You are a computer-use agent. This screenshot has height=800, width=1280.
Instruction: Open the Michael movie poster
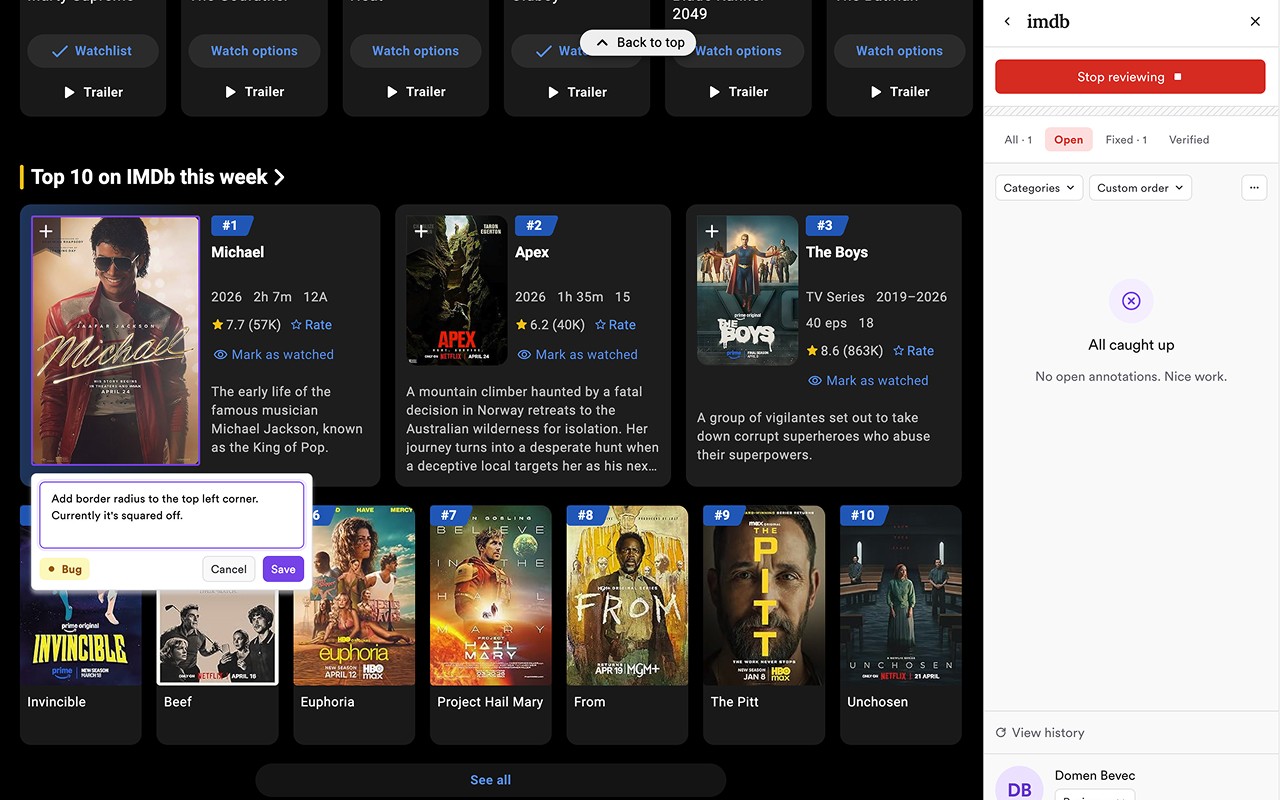115,341
